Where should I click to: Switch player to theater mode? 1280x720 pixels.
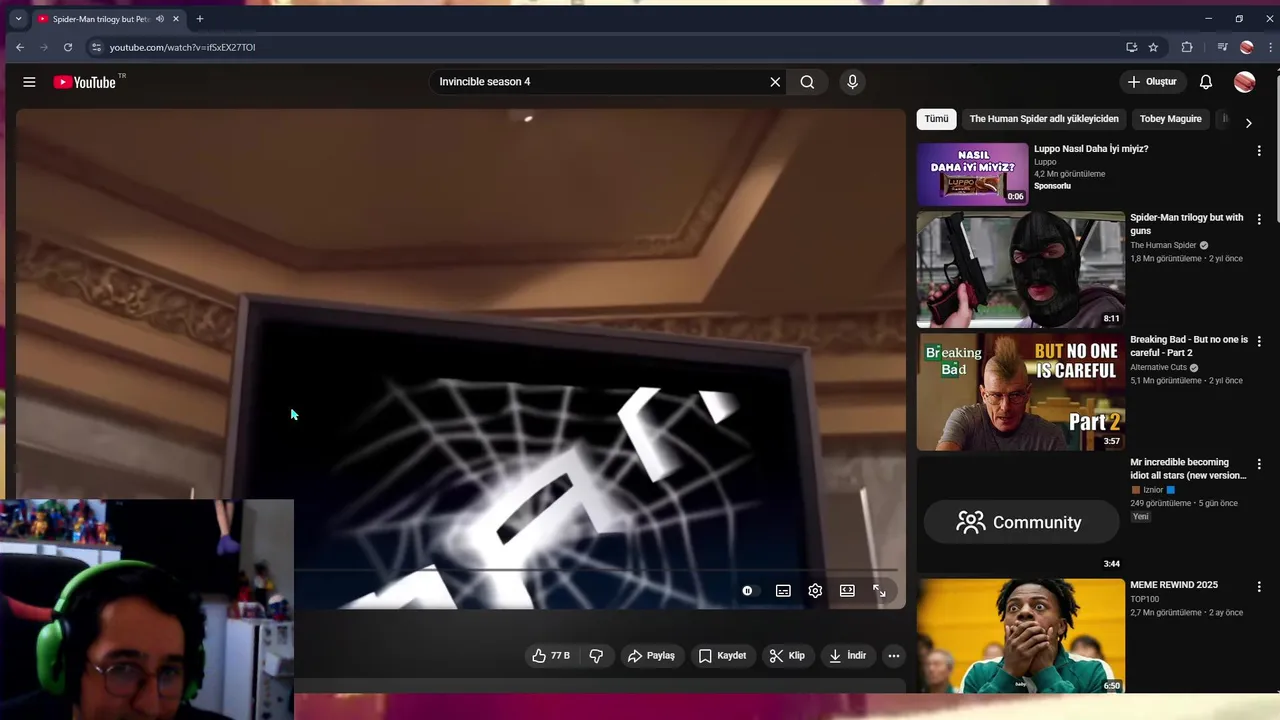point(847,591)
